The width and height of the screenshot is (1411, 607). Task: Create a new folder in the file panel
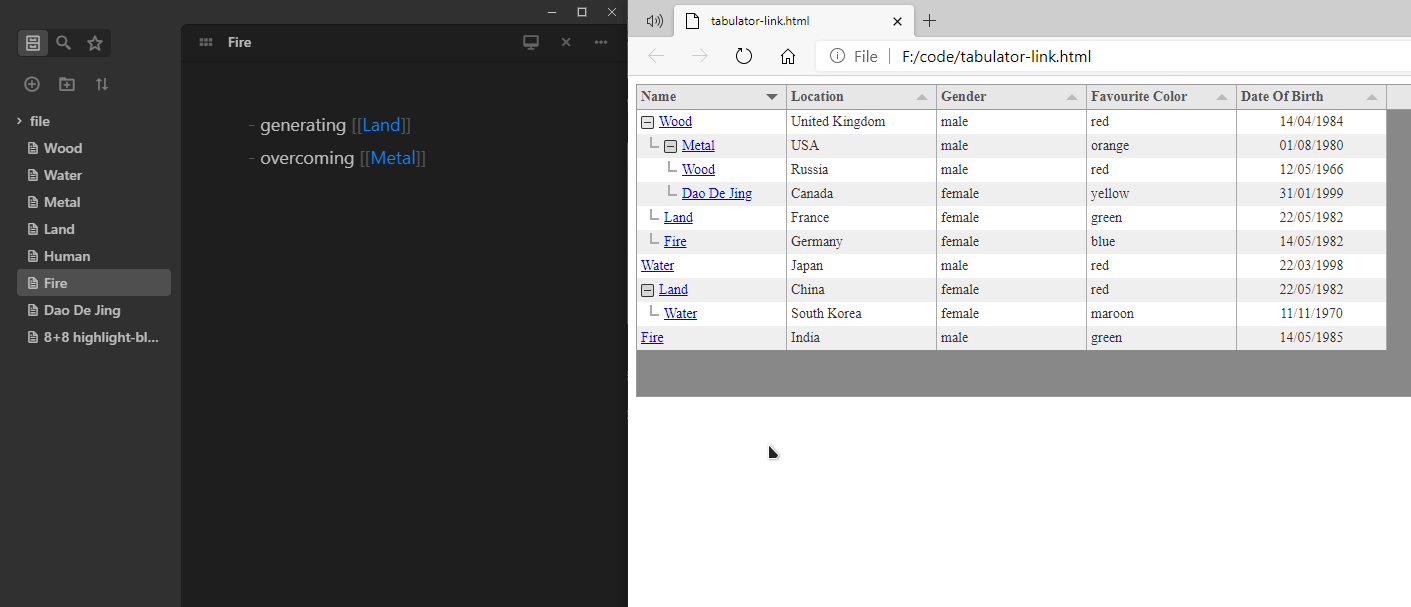66,84
